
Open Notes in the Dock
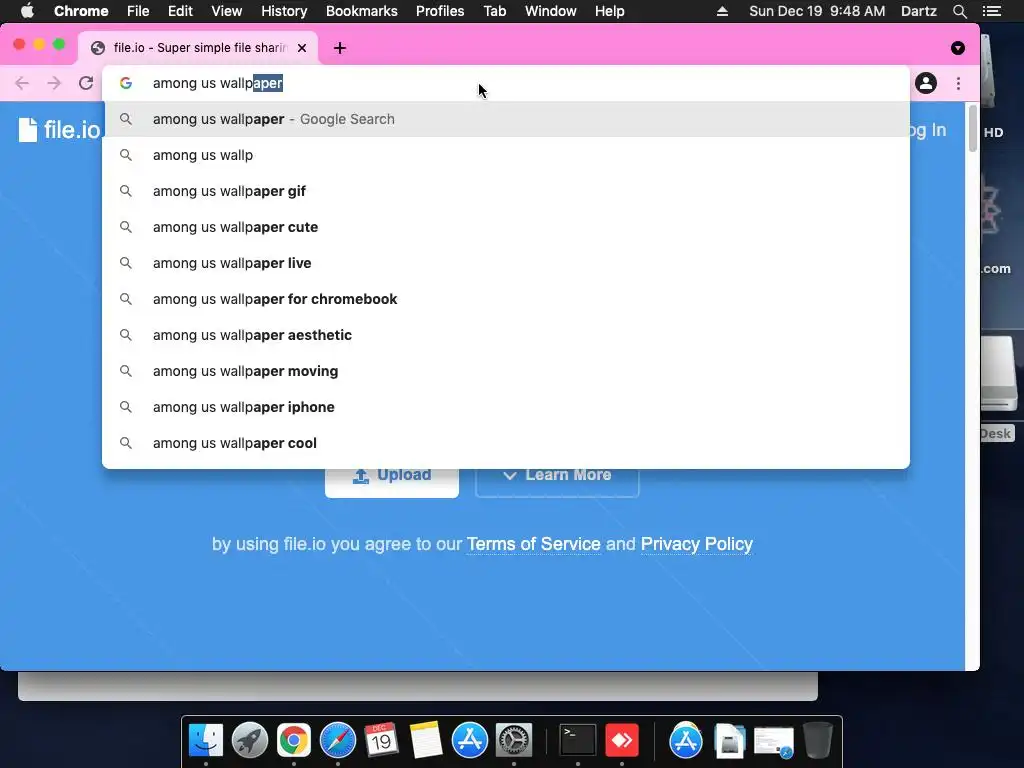[x=426, y=741]
